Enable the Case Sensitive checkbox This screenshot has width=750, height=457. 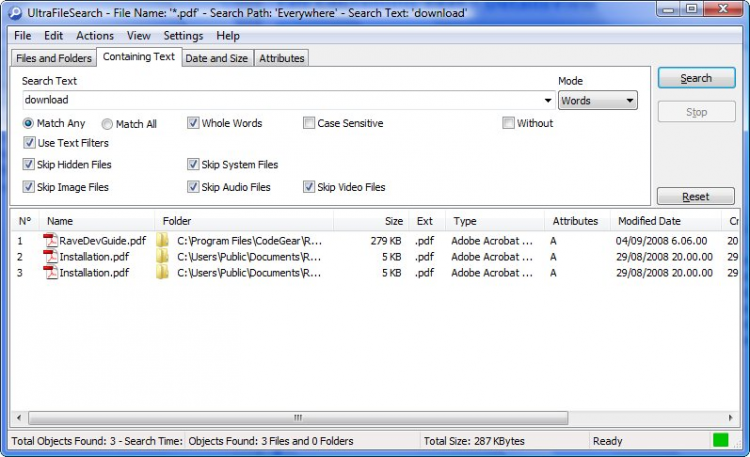309,123
